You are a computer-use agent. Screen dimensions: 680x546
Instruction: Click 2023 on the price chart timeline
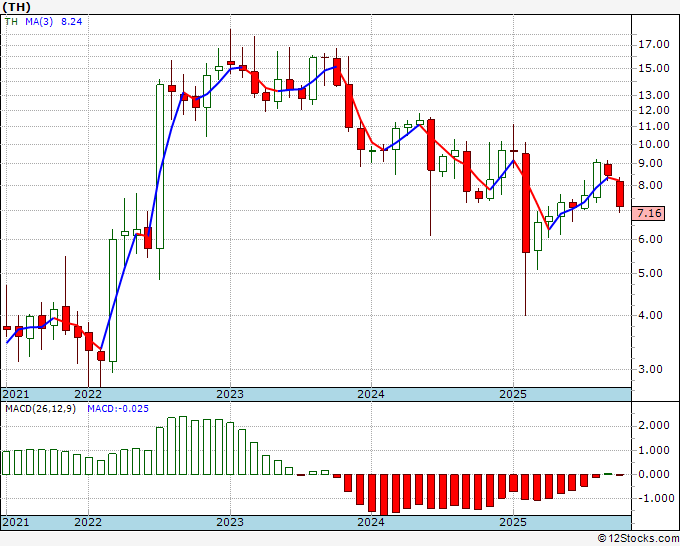(230, 394)
